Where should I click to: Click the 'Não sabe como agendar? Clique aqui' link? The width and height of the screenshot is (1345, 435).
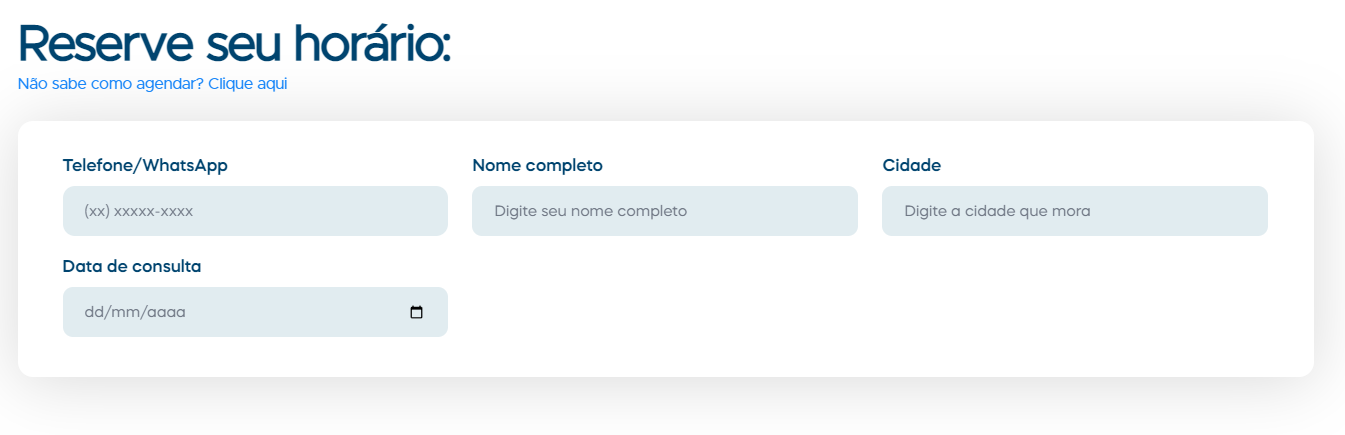152,84
